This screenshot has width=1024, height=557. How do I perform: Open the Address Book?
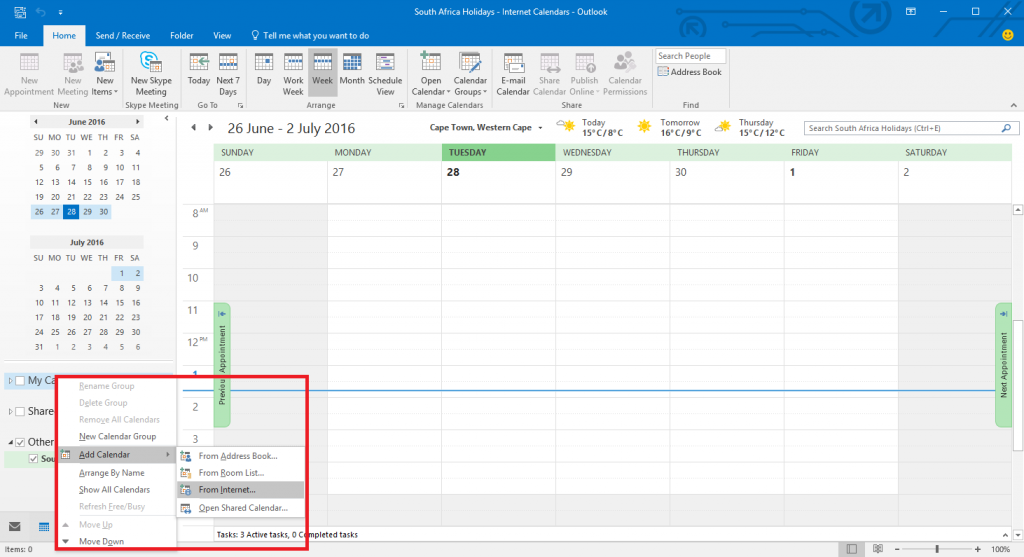point(690,72)
